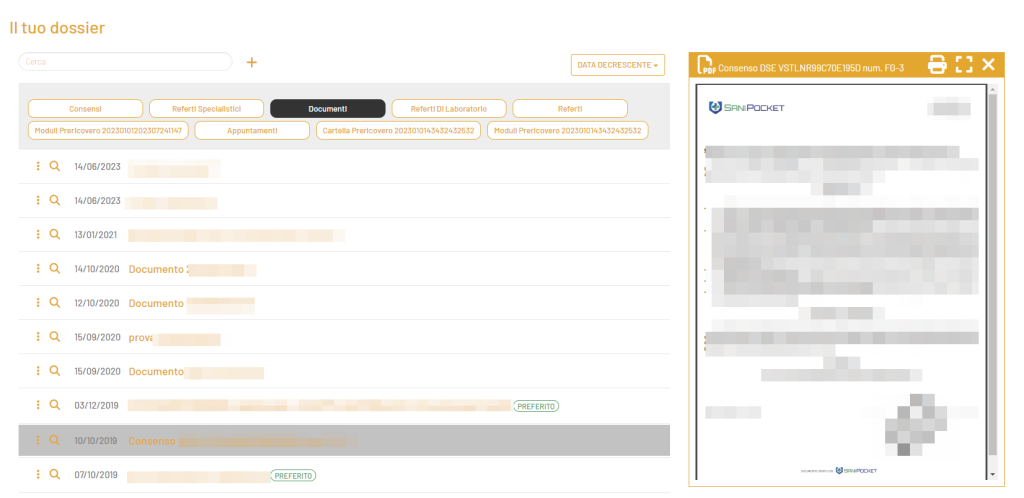Open the DATA DECRESCENTE sort dropdown
The width and height of the screenshot is (1024, 498).
(617, 65)
